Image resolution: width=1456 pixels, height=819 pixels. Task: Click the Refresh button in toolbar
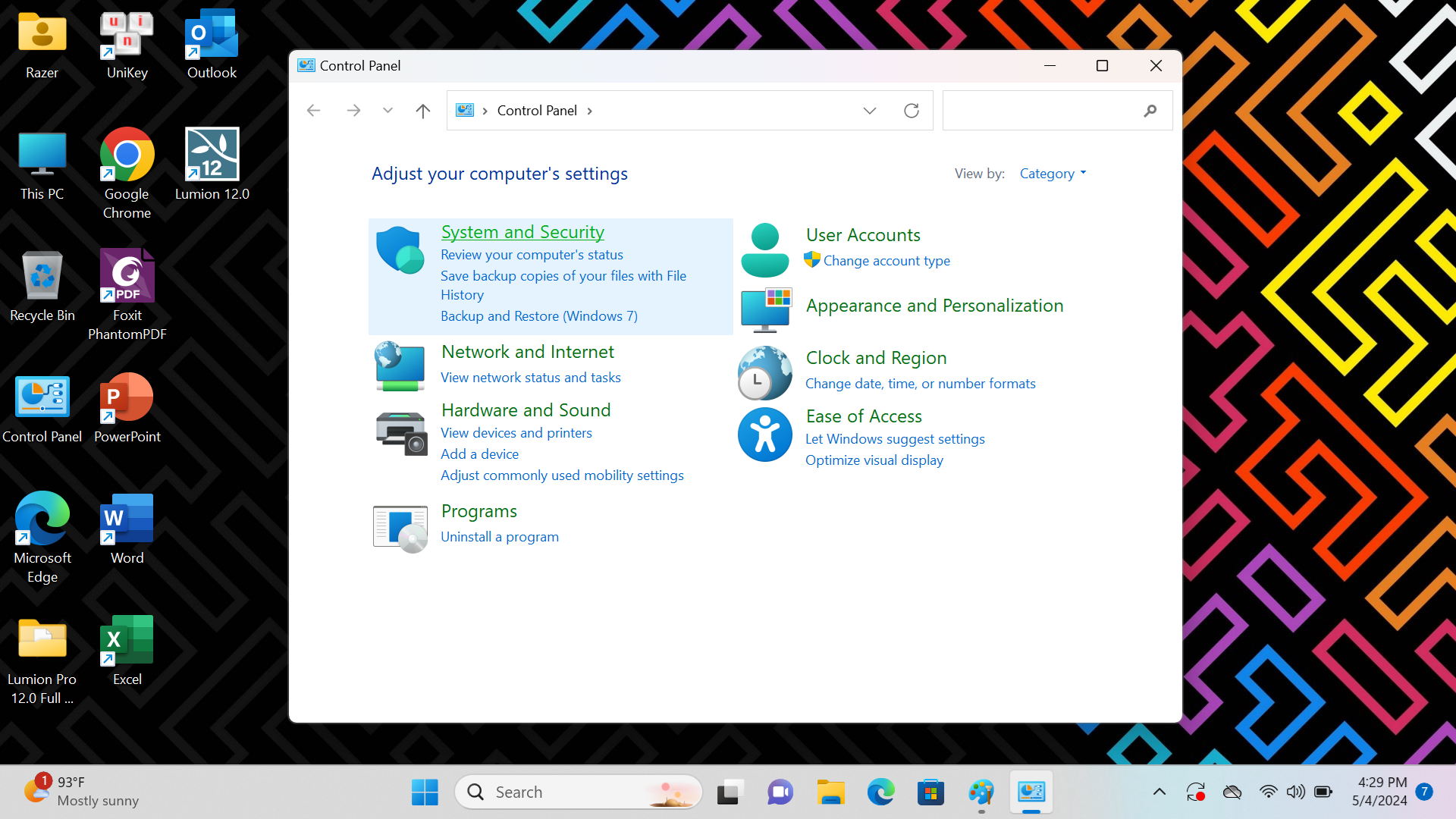pyautogui.click(x=911, y=110)
